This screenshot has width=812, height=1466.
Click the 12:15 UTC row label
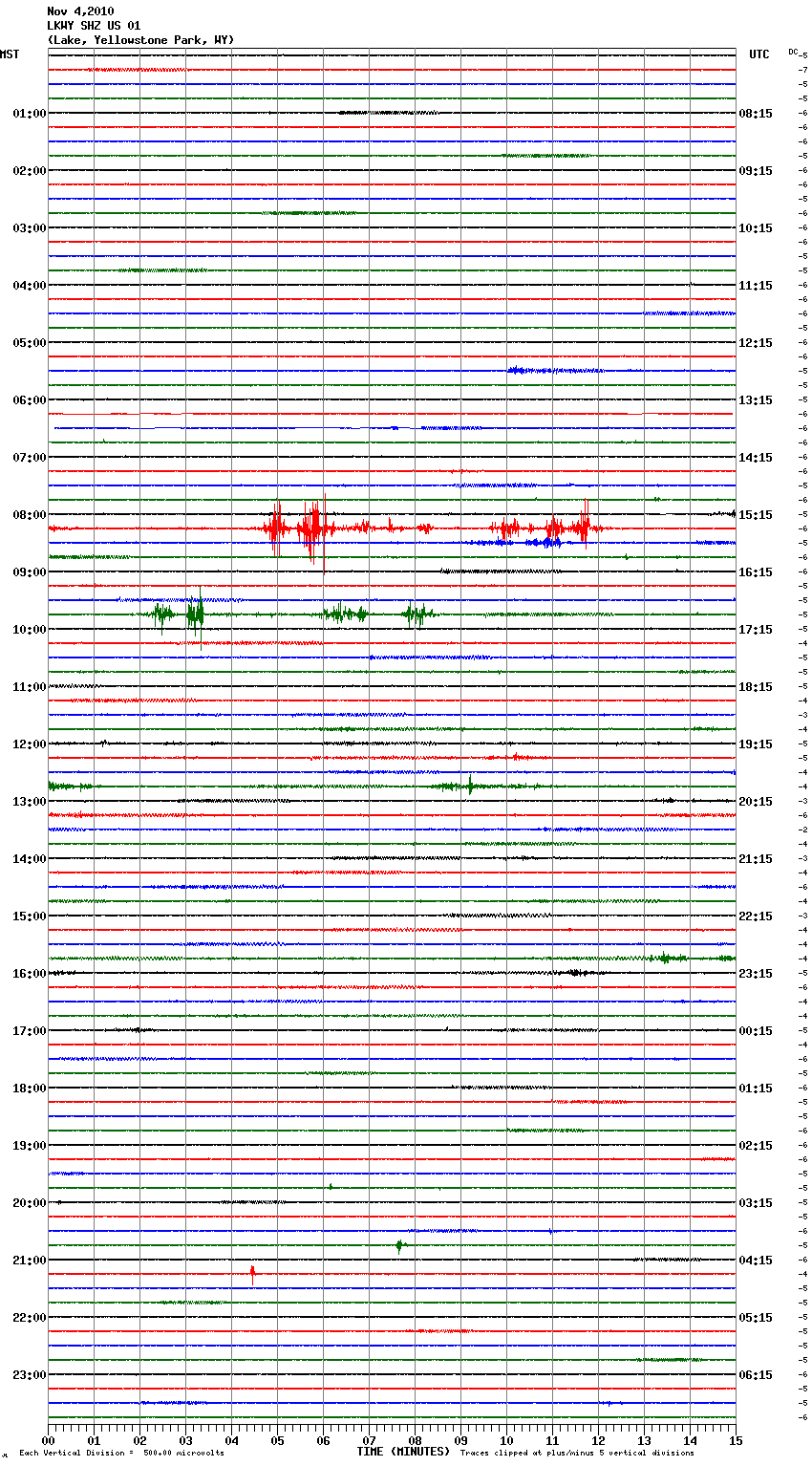[756, 343]
